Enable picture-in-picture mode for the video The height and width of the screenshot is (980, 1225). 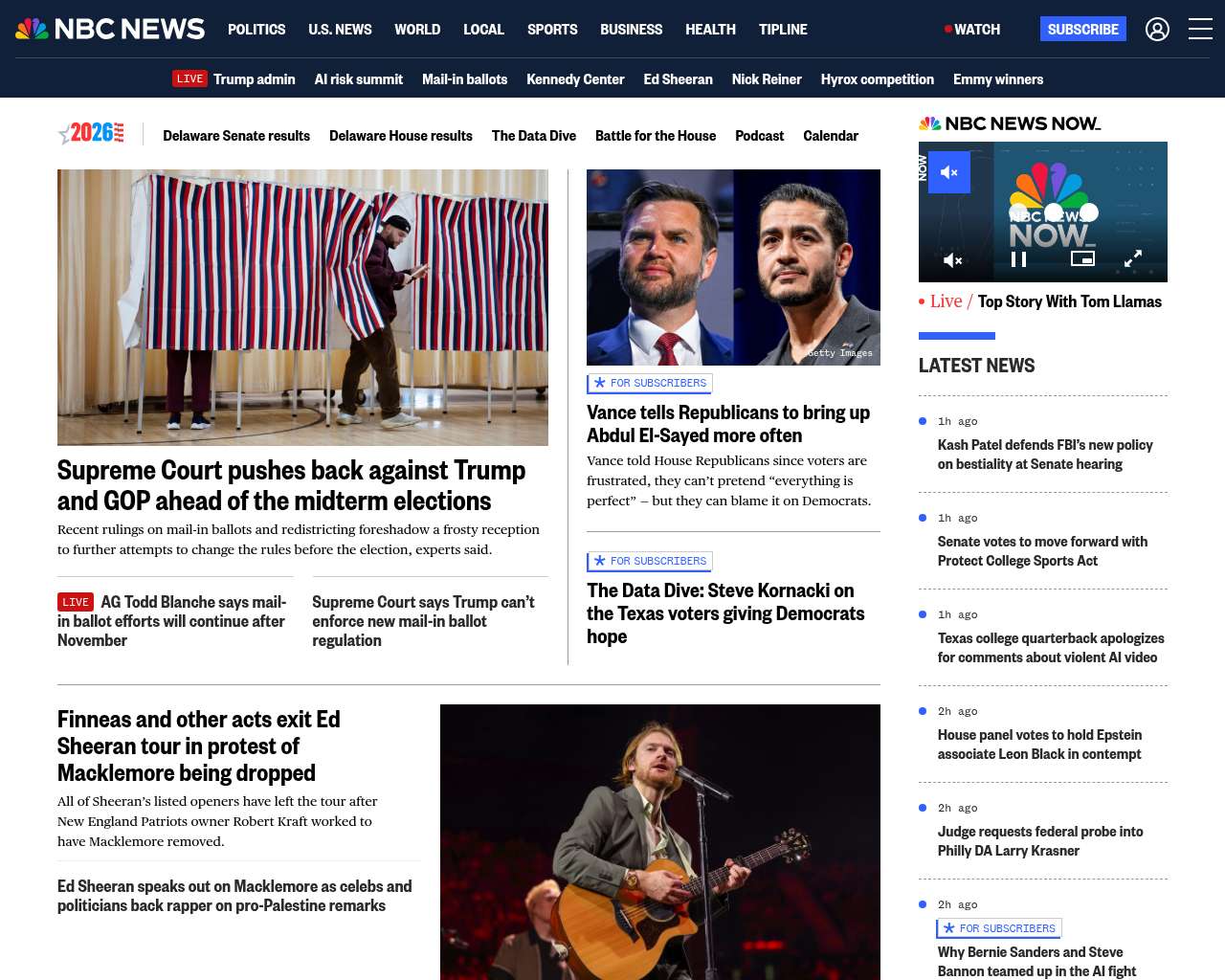pos(1082,258)
